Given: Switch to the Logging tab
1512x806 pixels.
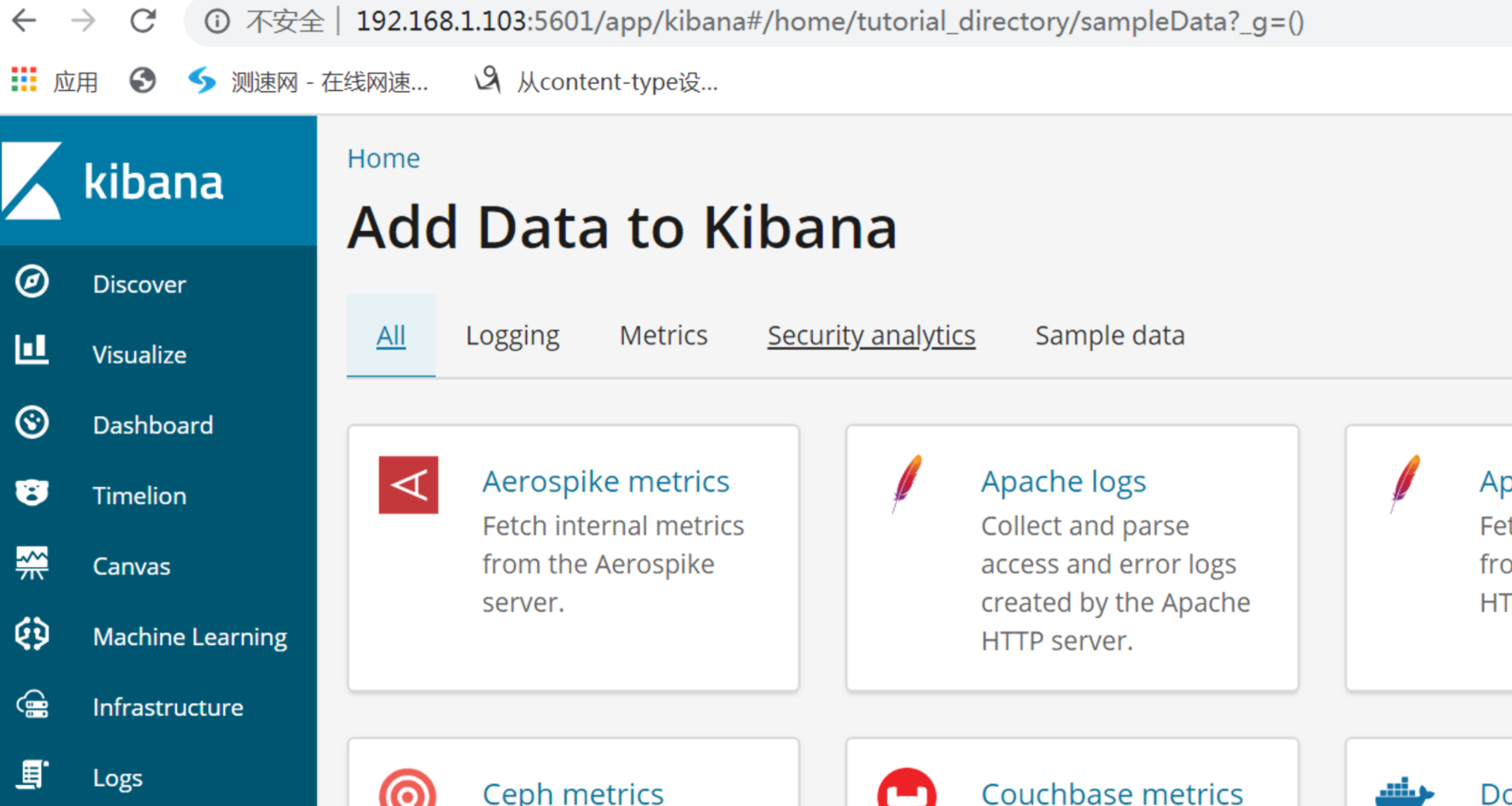Looking at the screenshot, I should (x=512, y=336).
